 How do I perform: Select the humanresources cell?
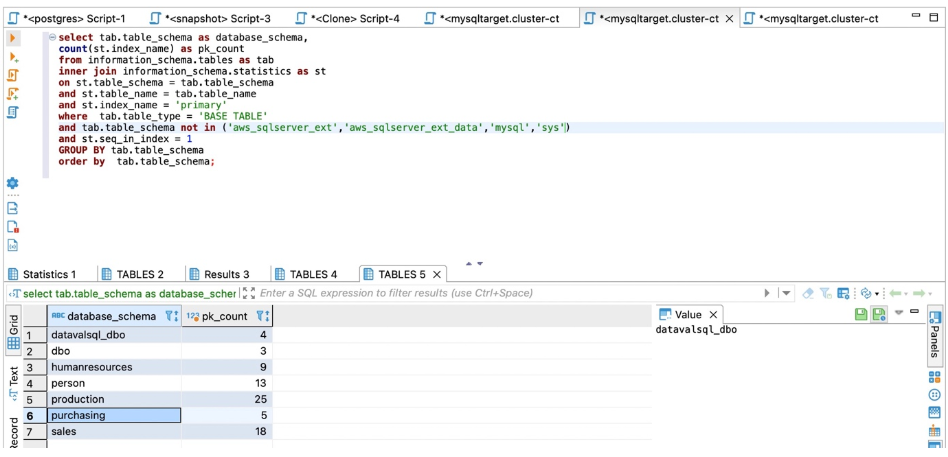[x=114, y=367]
